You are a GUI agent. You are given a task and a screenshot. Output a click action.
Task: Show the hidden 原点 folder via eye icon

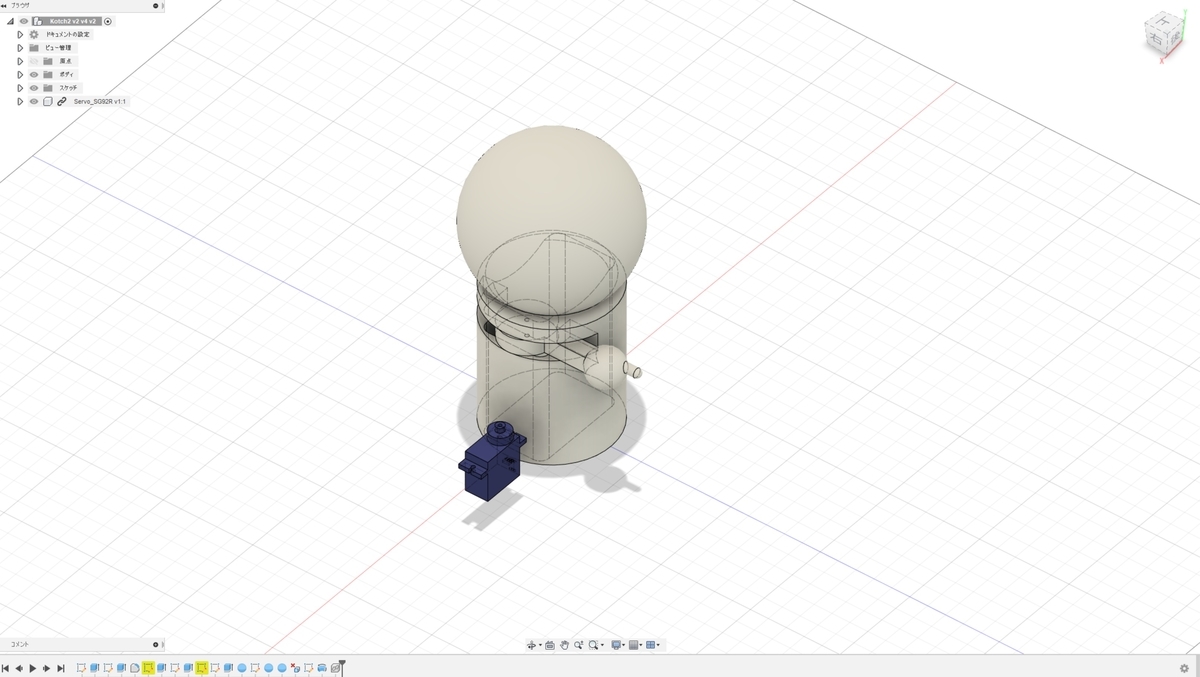tap(33, 61)
